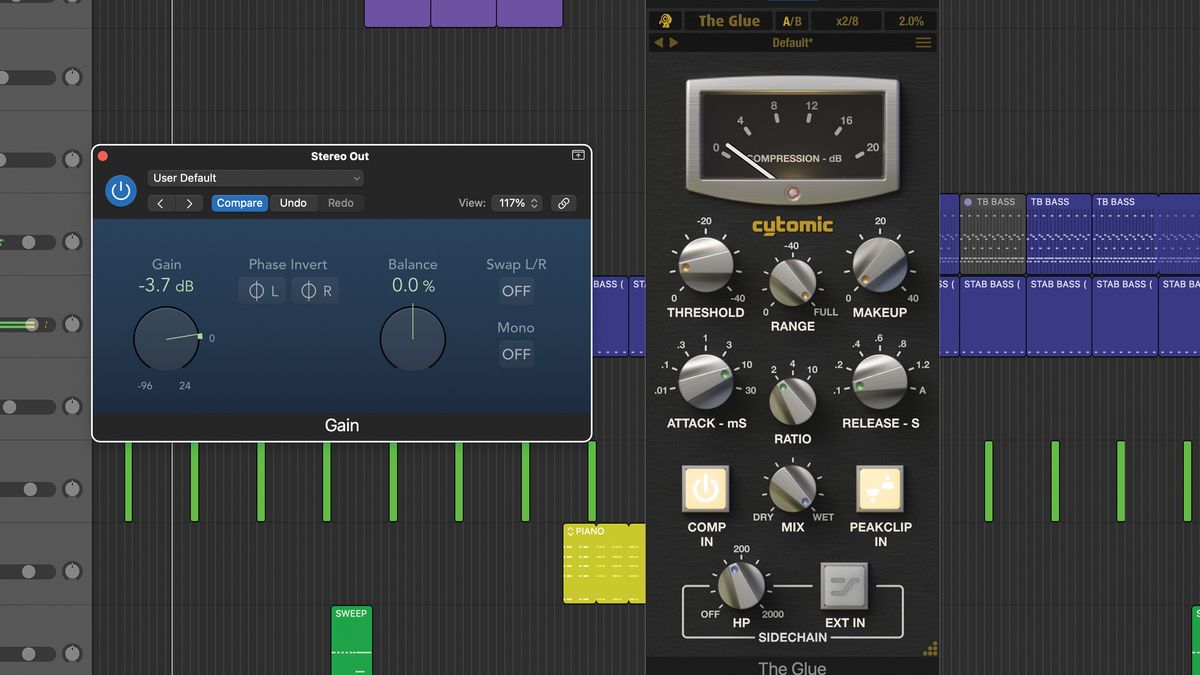Click the next preset arrow in The Glue

675,42
